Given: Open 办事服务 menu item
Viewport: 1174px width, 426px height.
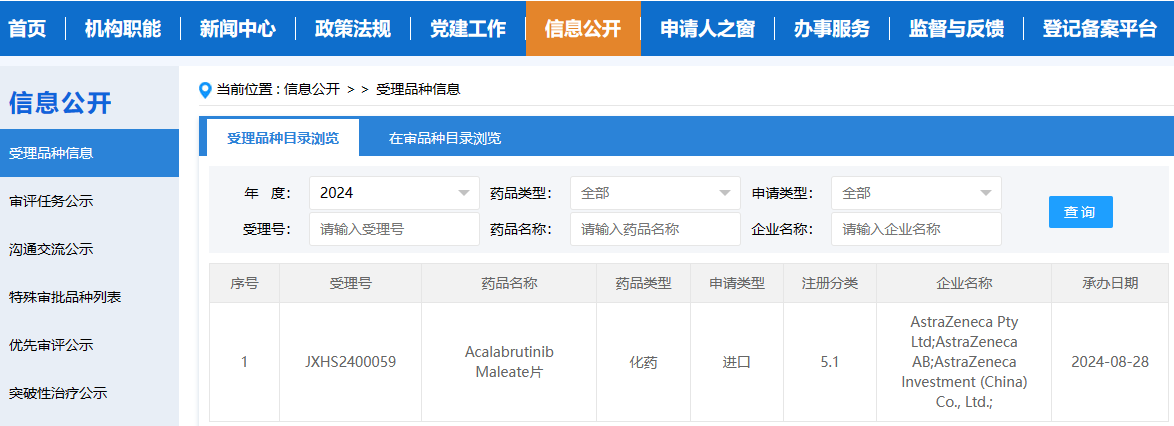Looking at the screenshot, I should point(832,29).
